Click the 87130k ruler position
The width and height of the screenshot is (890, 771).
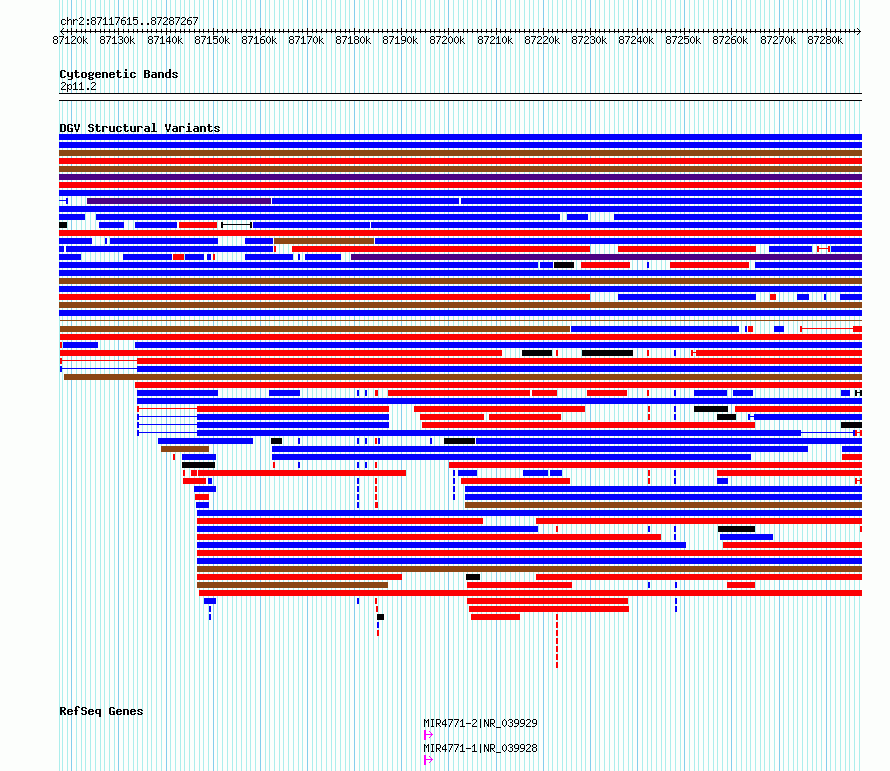pos(117,40)
